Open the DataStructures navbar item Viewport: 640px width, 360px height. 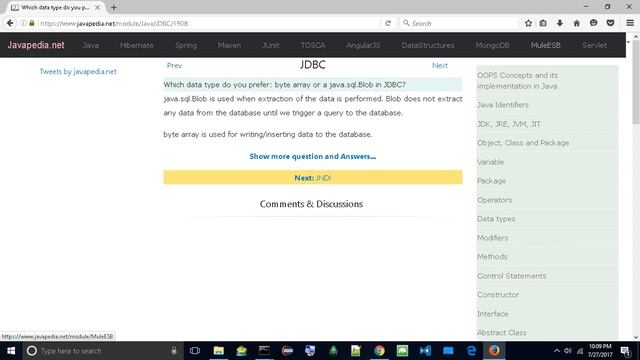tap(428, 45)
